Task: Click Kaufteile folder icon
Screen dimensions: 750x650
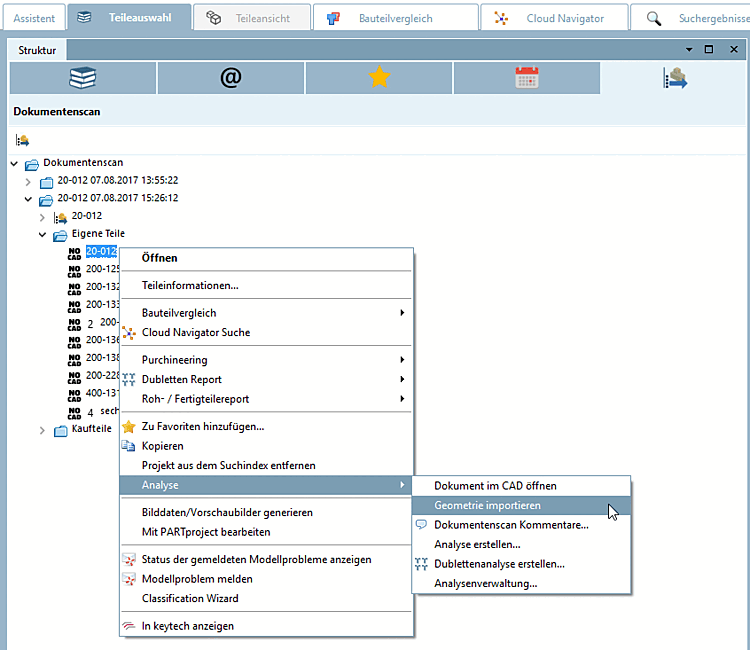Action: point(61,431)
